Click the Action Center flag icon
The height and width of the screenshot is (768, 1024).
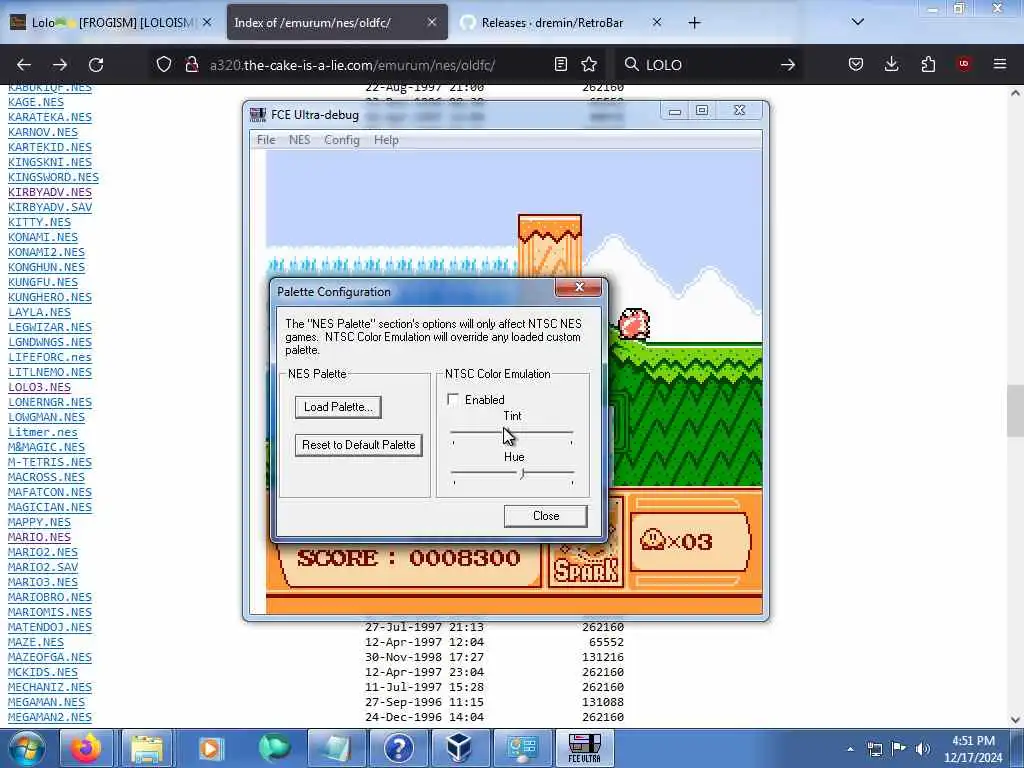(899, 748)
